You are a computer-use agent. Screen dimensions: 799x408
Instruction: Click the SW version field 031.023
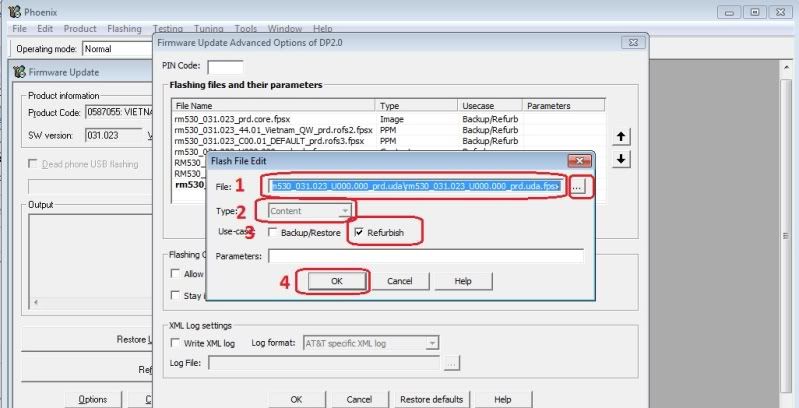(114, 135)
